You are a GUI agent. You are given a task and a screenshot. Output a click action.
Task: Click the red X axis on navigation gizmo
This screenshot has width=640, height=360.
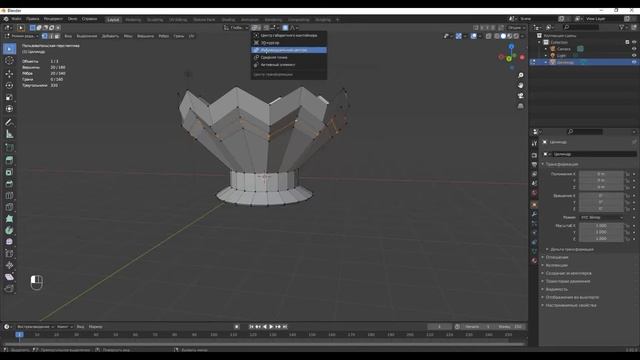tap(522, 57)
